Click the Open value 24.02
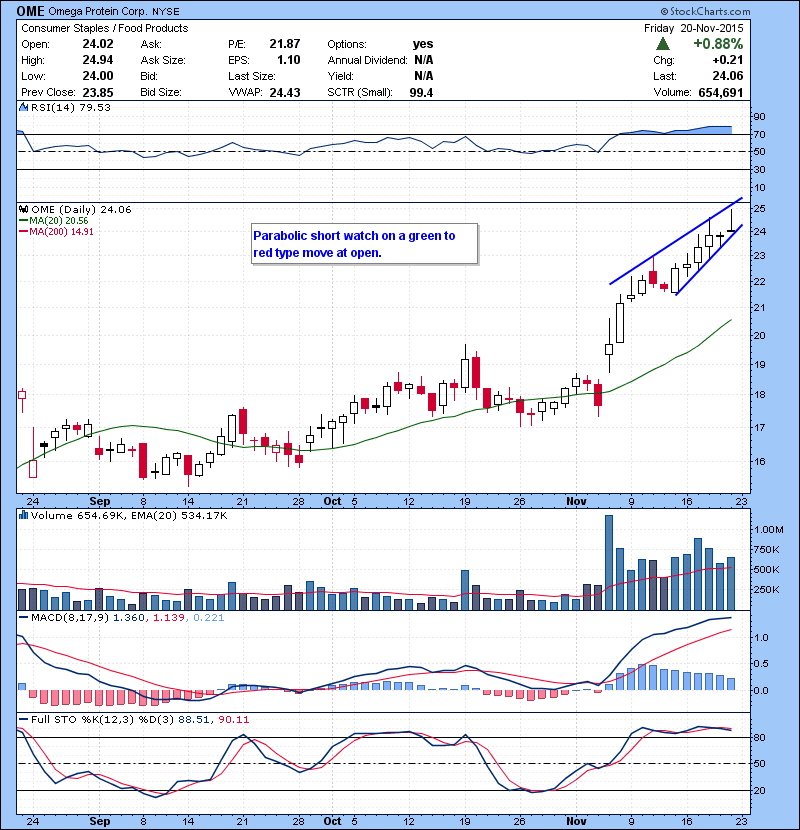The height and width of the screenshot is (830, 800). pyautogui.click(x=98, y=44)
